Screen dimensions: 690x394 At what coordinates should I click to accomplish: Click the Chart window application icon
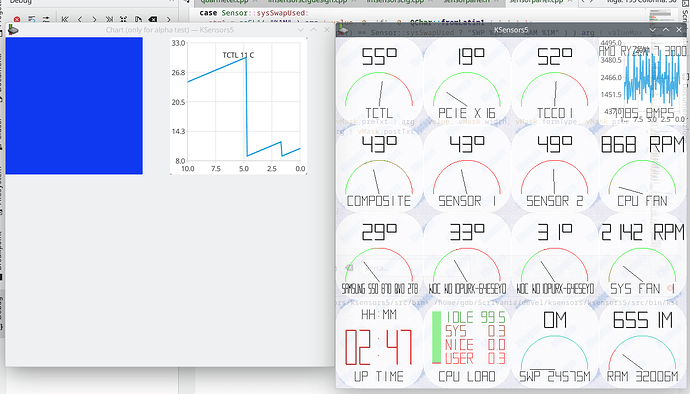pyautogui.click(x=13, y=30)
